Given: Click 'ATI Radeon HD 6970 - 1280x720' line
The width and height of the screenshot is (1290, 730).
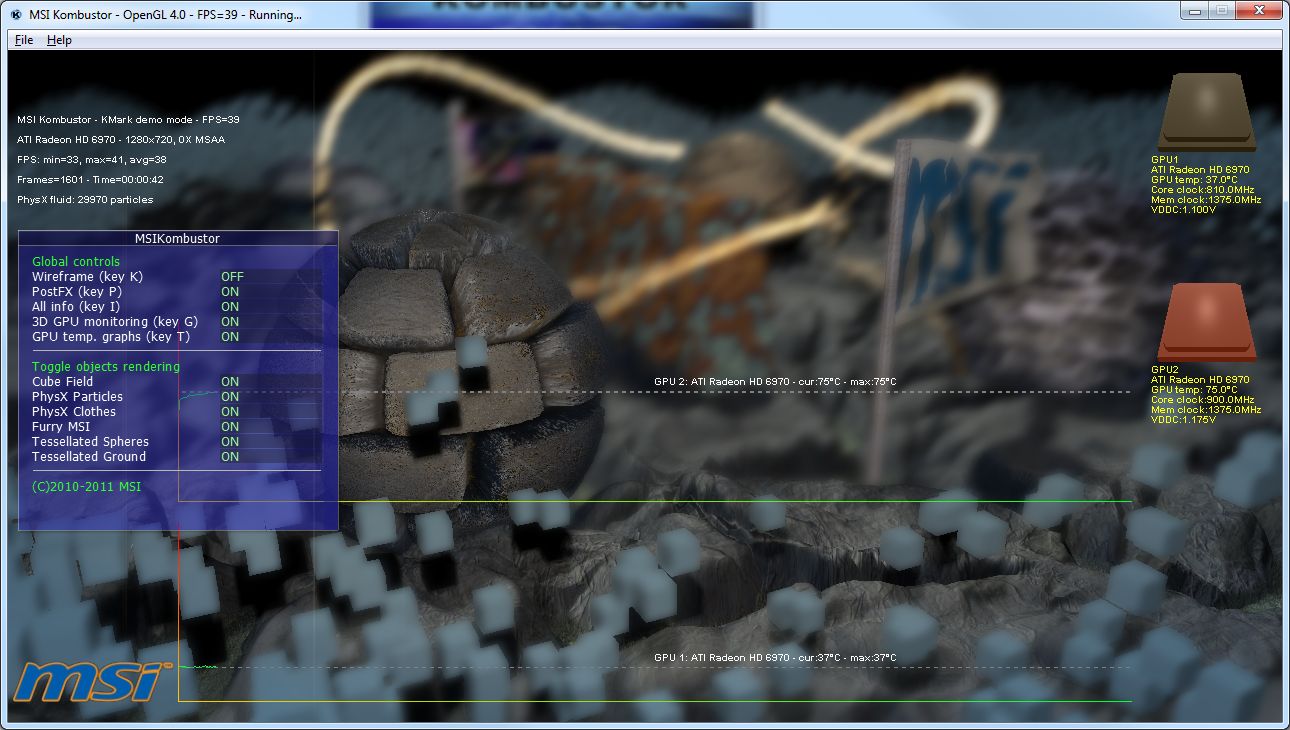Looking at the screenshot, I should [121, 140].
